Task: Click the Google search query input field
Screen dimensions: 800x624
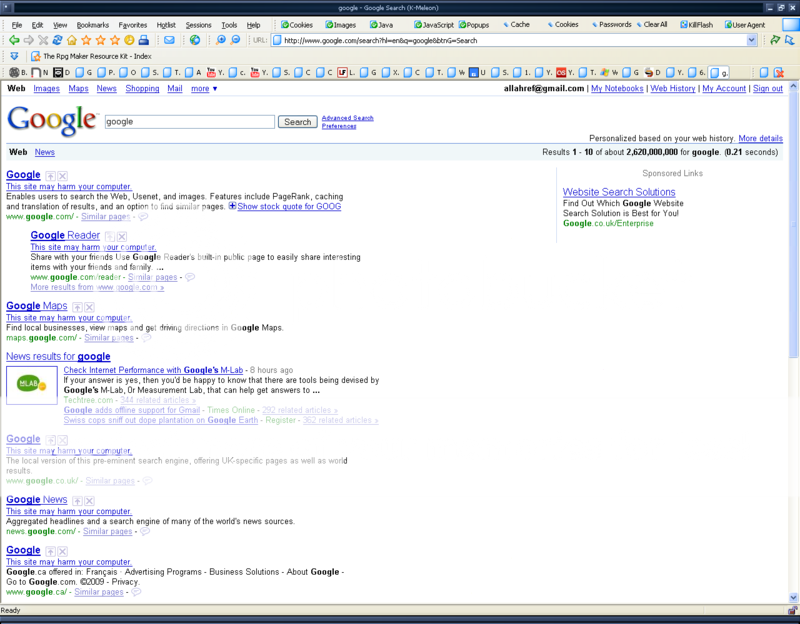Action: click(x=188, y=122)
